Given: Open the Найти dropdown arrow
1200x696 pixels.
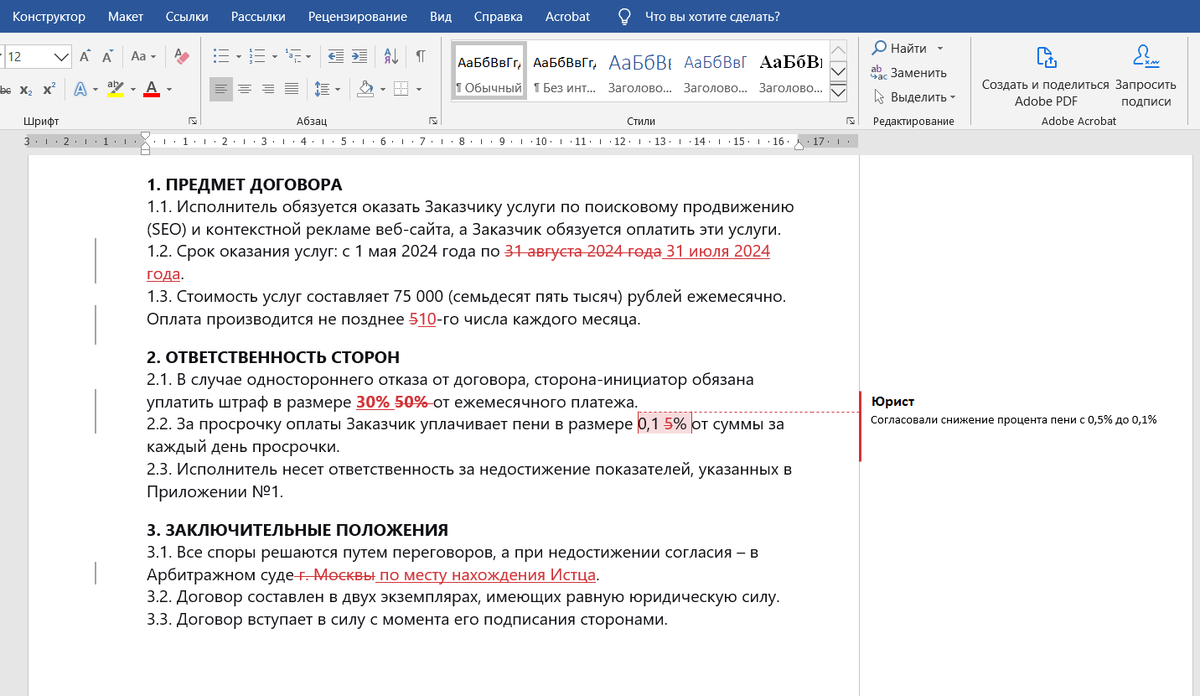Looking at the screenshot, I should coord(941,48).
